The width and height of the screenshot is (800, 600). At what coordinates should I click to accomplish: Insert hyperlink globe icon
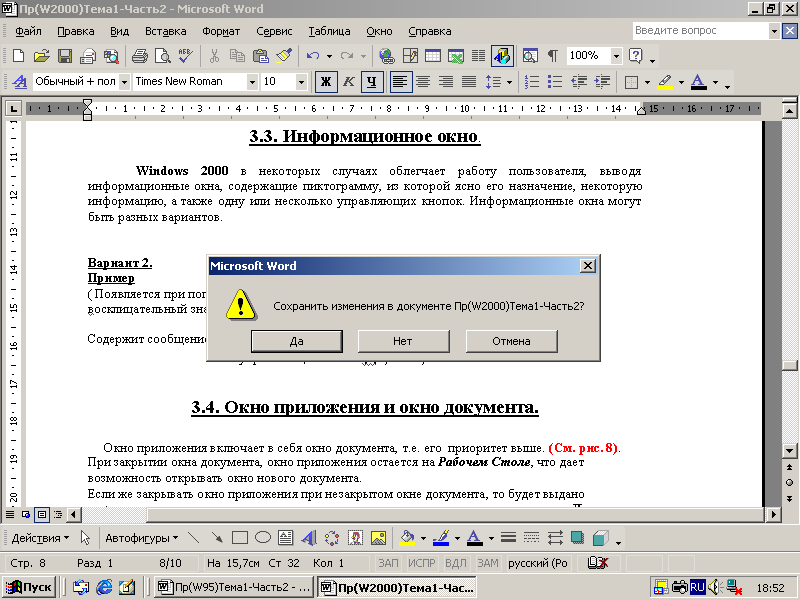387,56
